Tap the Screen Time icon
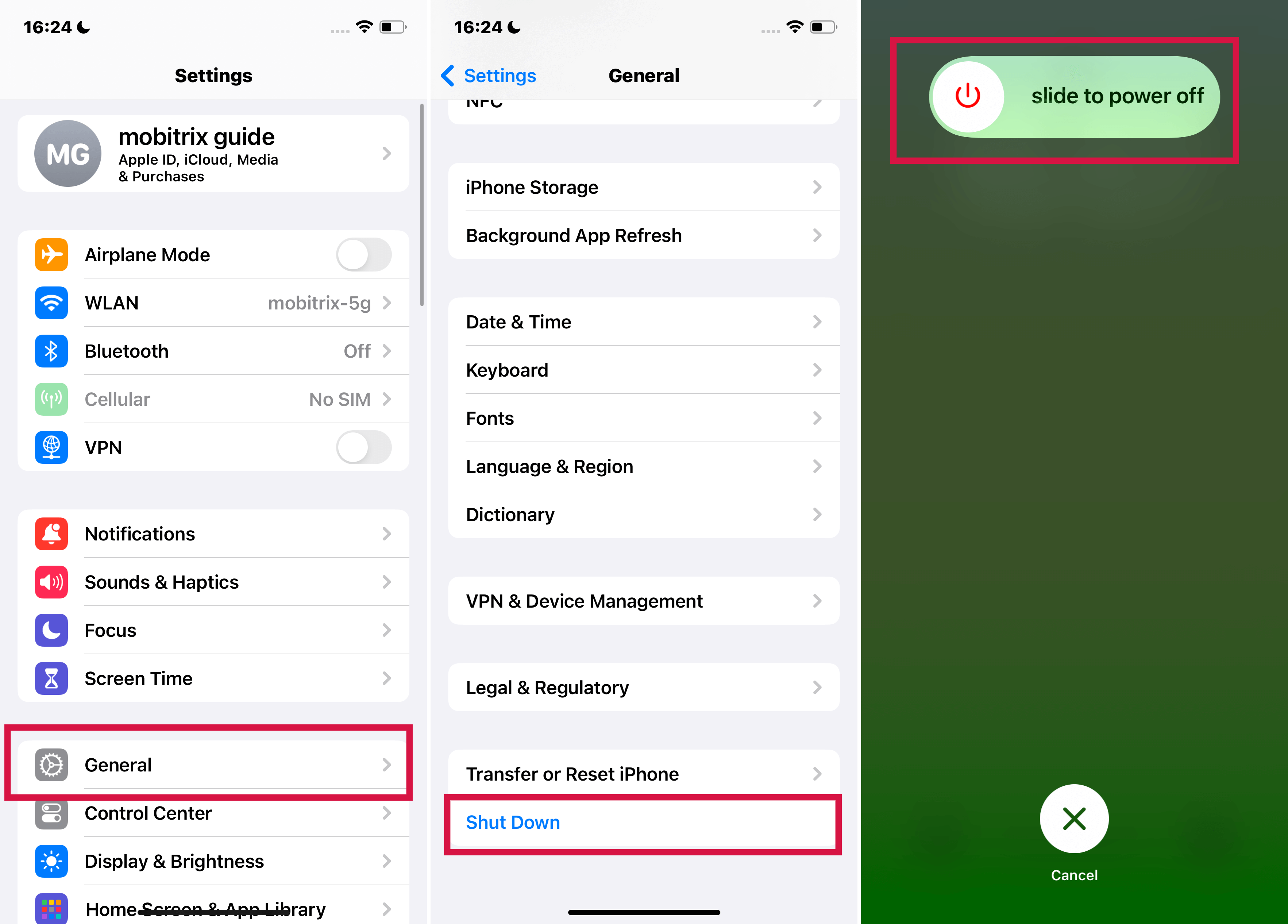Image resolution: width=1288 pixels, height=924 pixels. pos(52,679)
